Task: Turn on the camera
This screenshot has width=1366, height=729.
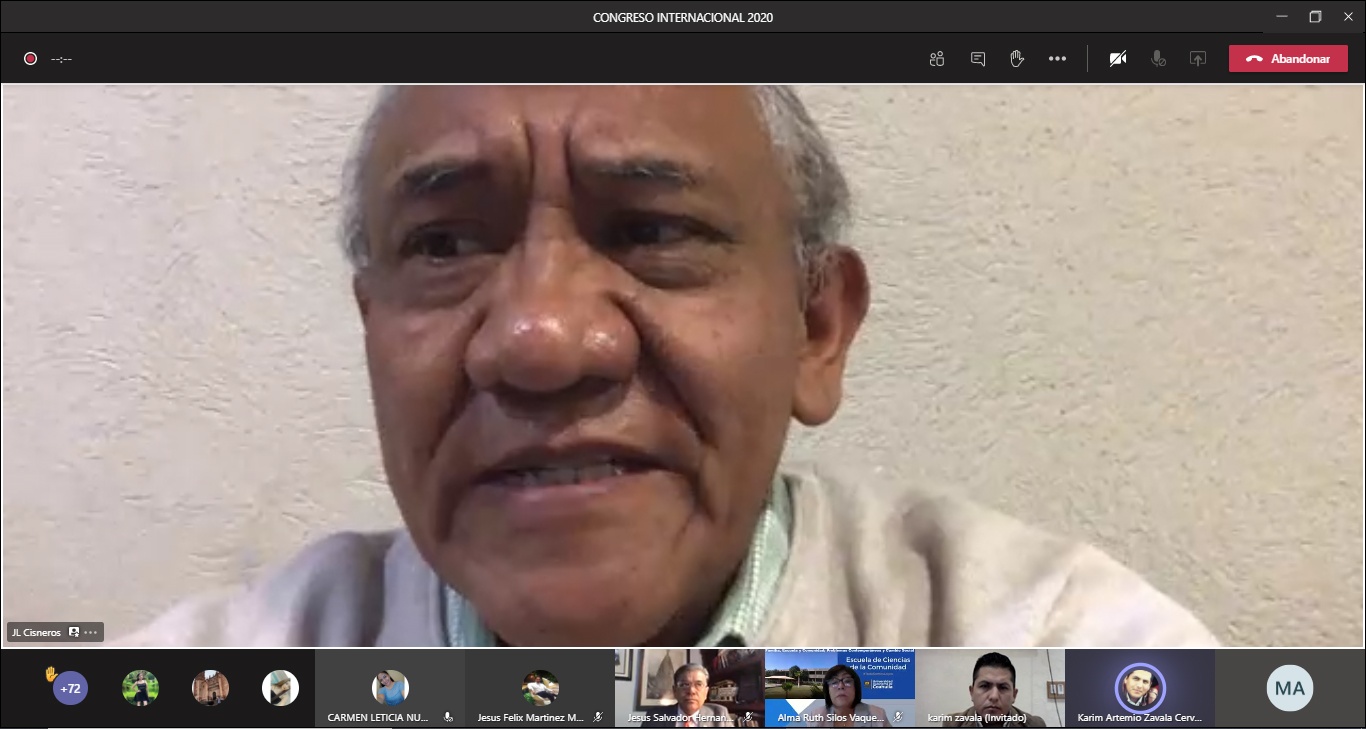Action: click(1118, 59)
